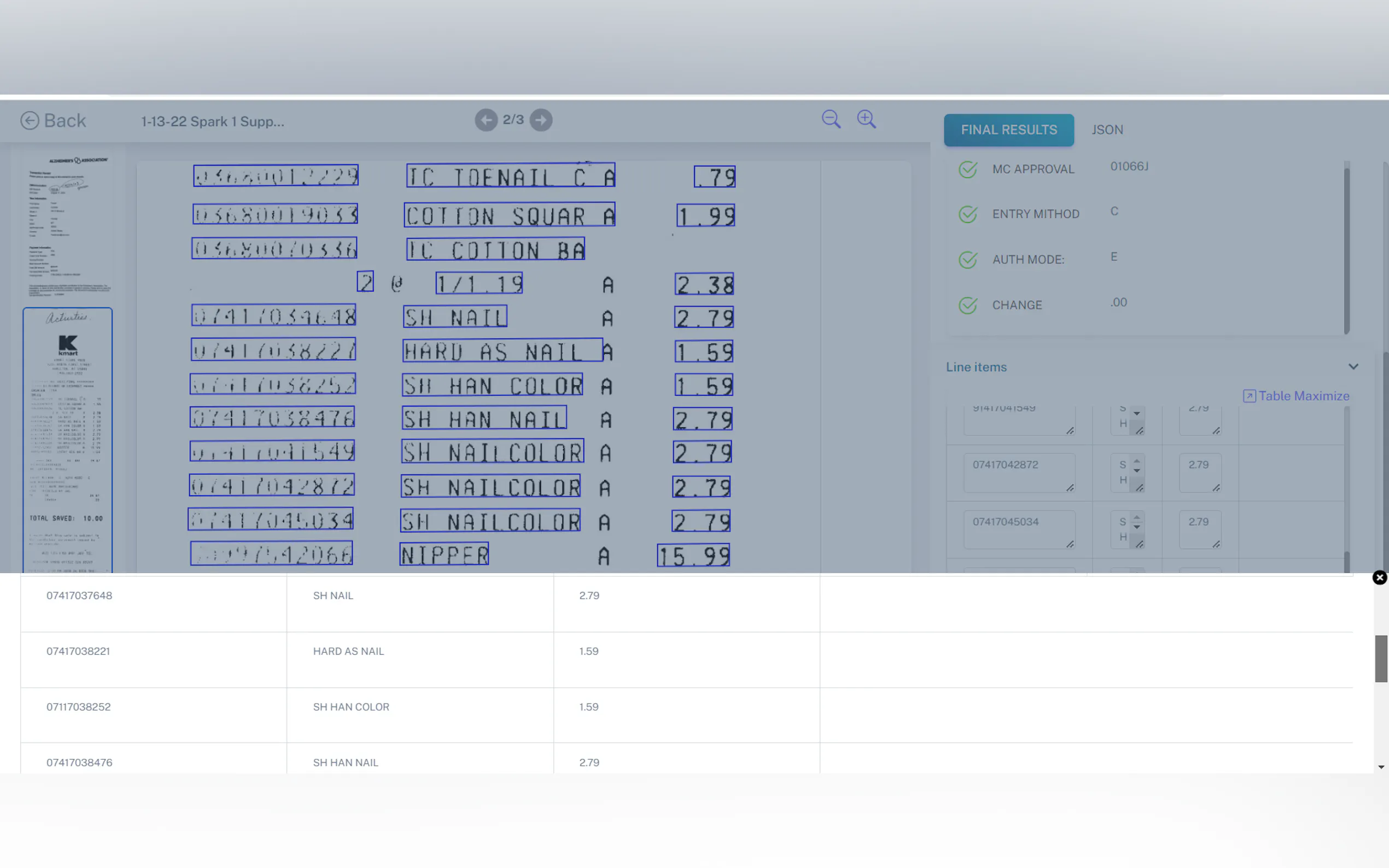
Task: Click the HARD AS NAIL table cell
Action: click(348, 651)
